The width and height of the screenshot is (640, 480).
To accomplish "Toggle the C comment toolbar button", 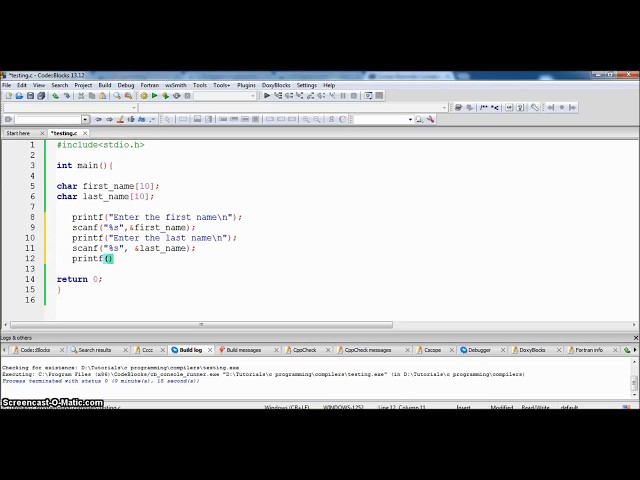I will point(342,119).
